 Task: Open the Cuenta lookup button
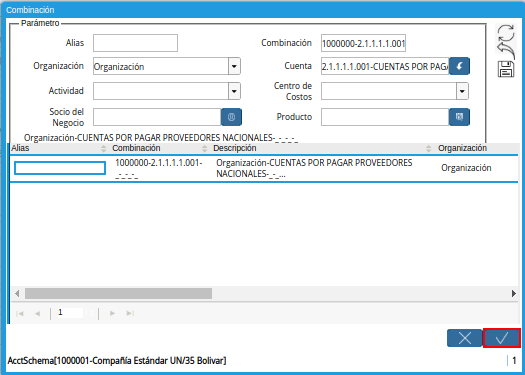(x=459, y=66)
